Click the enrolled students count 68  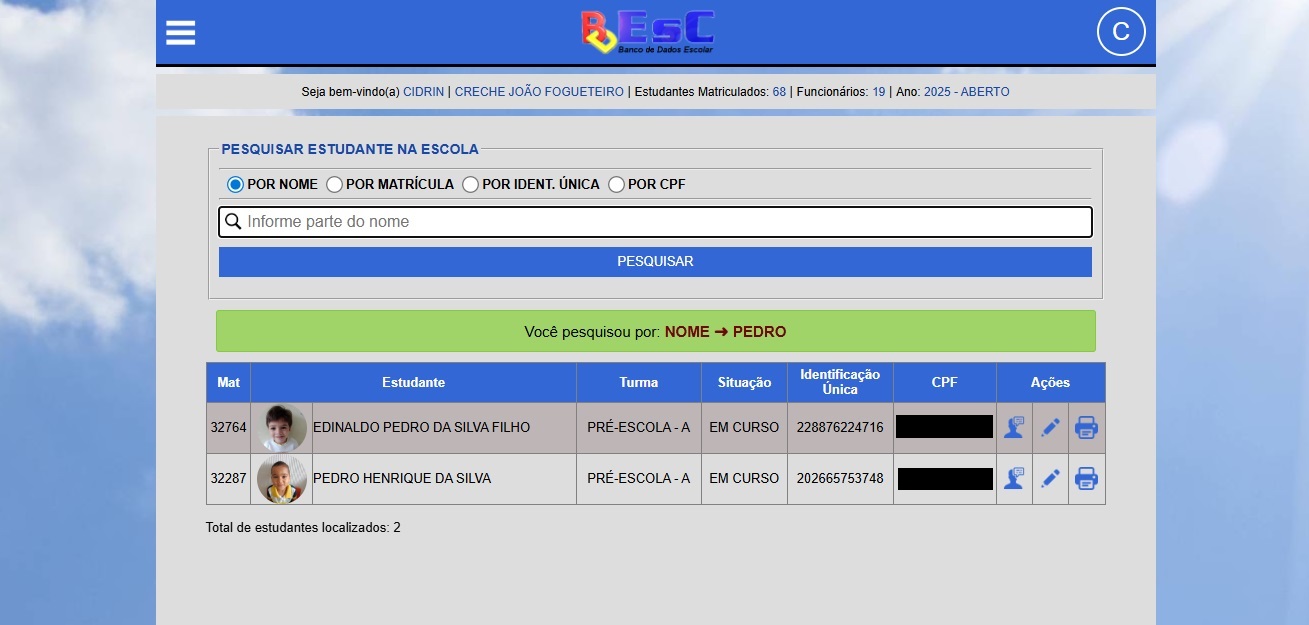pos(779,92)
